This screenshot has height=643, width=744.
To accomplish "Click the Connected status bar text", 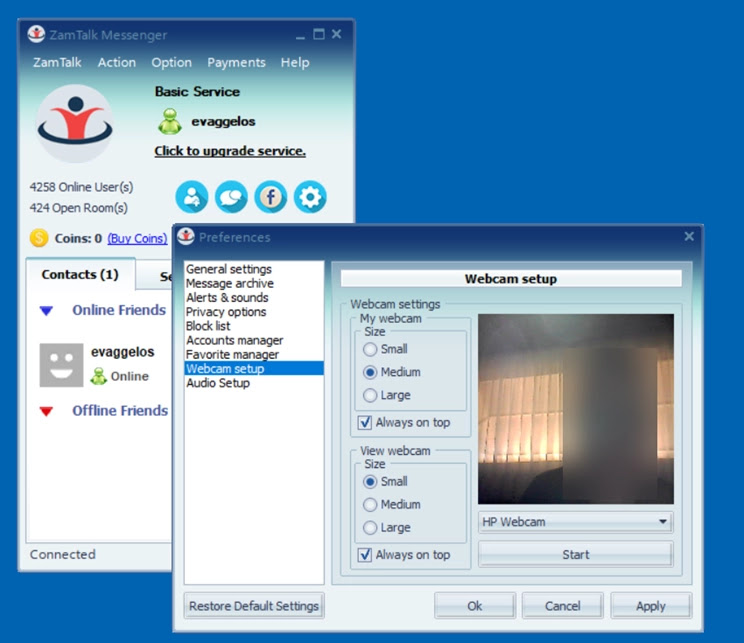I will coord(63,554).
